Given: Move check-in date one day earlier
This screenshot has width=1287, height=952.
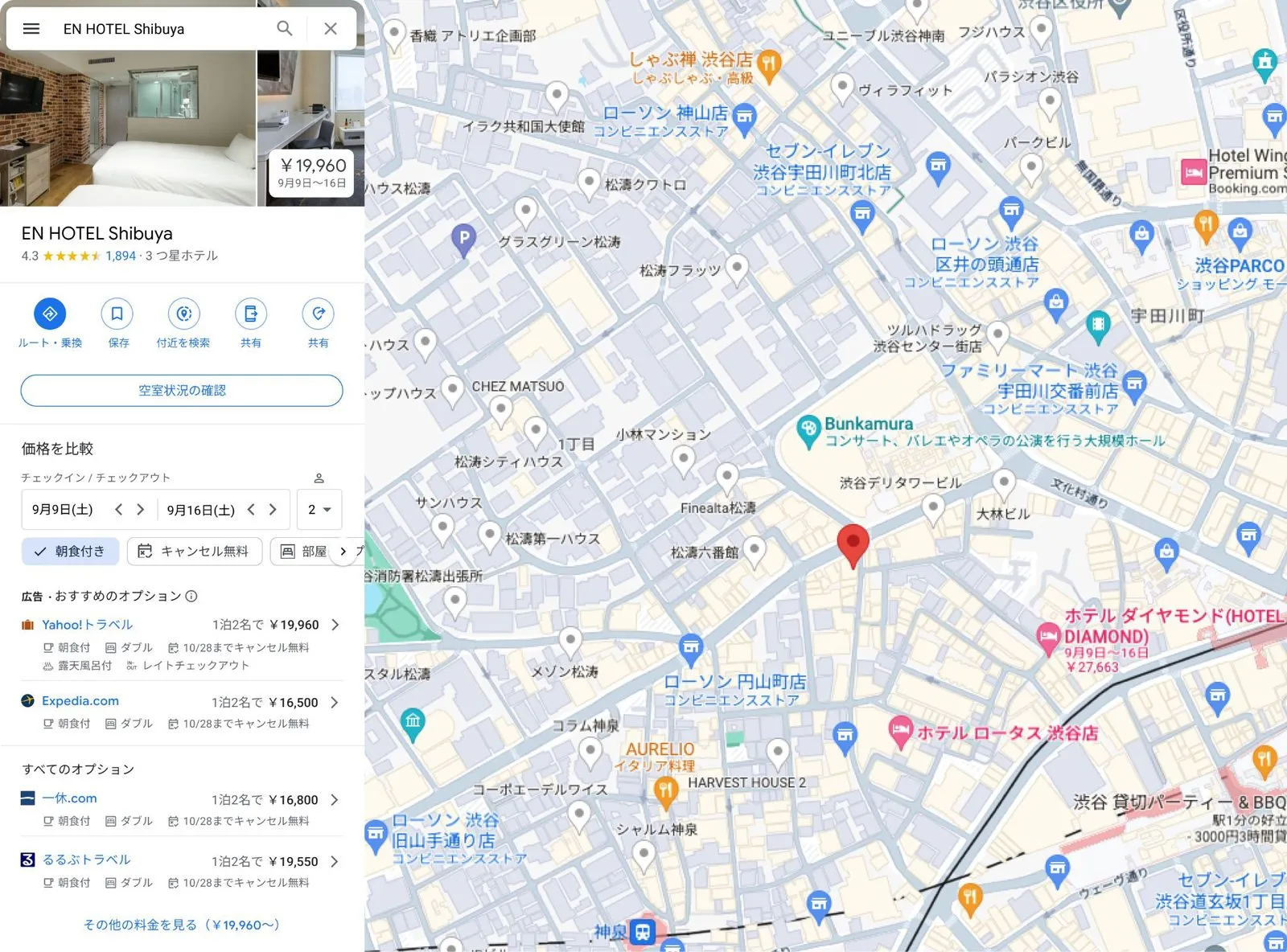Looking at the screenshot, I should point(119,510).
